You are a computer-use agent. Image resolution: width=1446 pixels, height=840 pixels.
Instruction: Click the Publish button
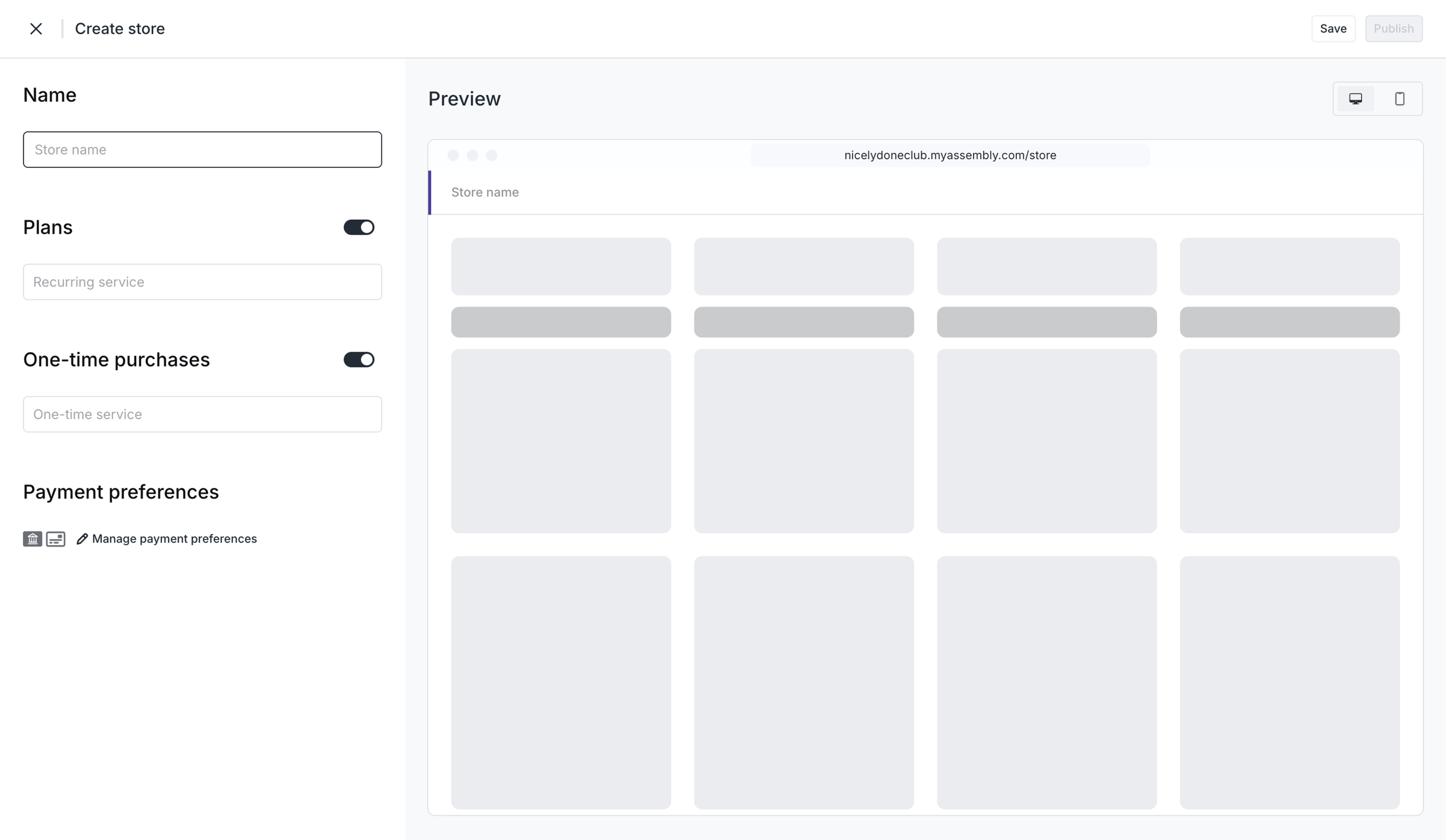(1394, 29)
